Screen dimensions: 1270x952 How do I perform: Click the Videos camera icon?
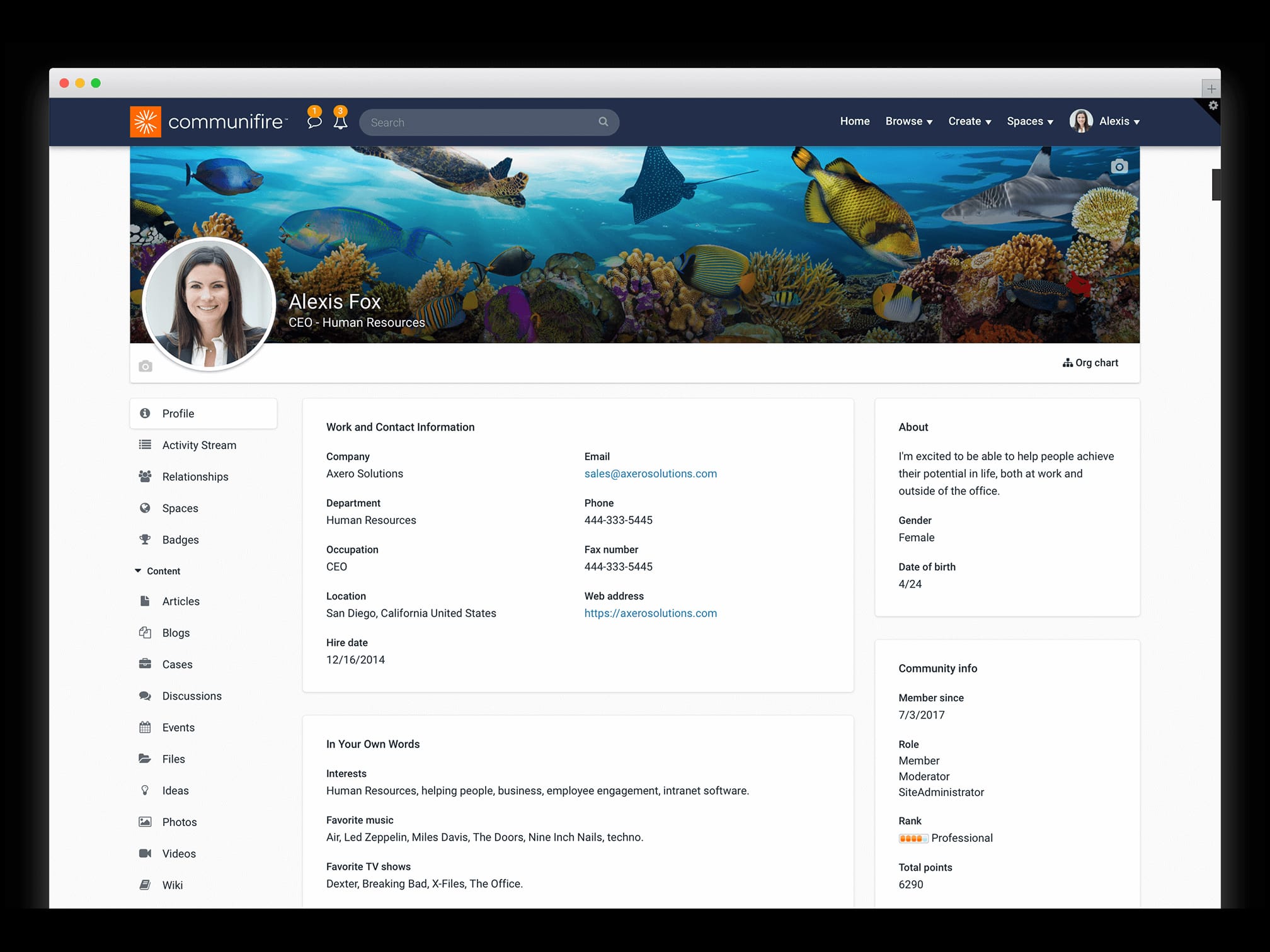[145, 853]
